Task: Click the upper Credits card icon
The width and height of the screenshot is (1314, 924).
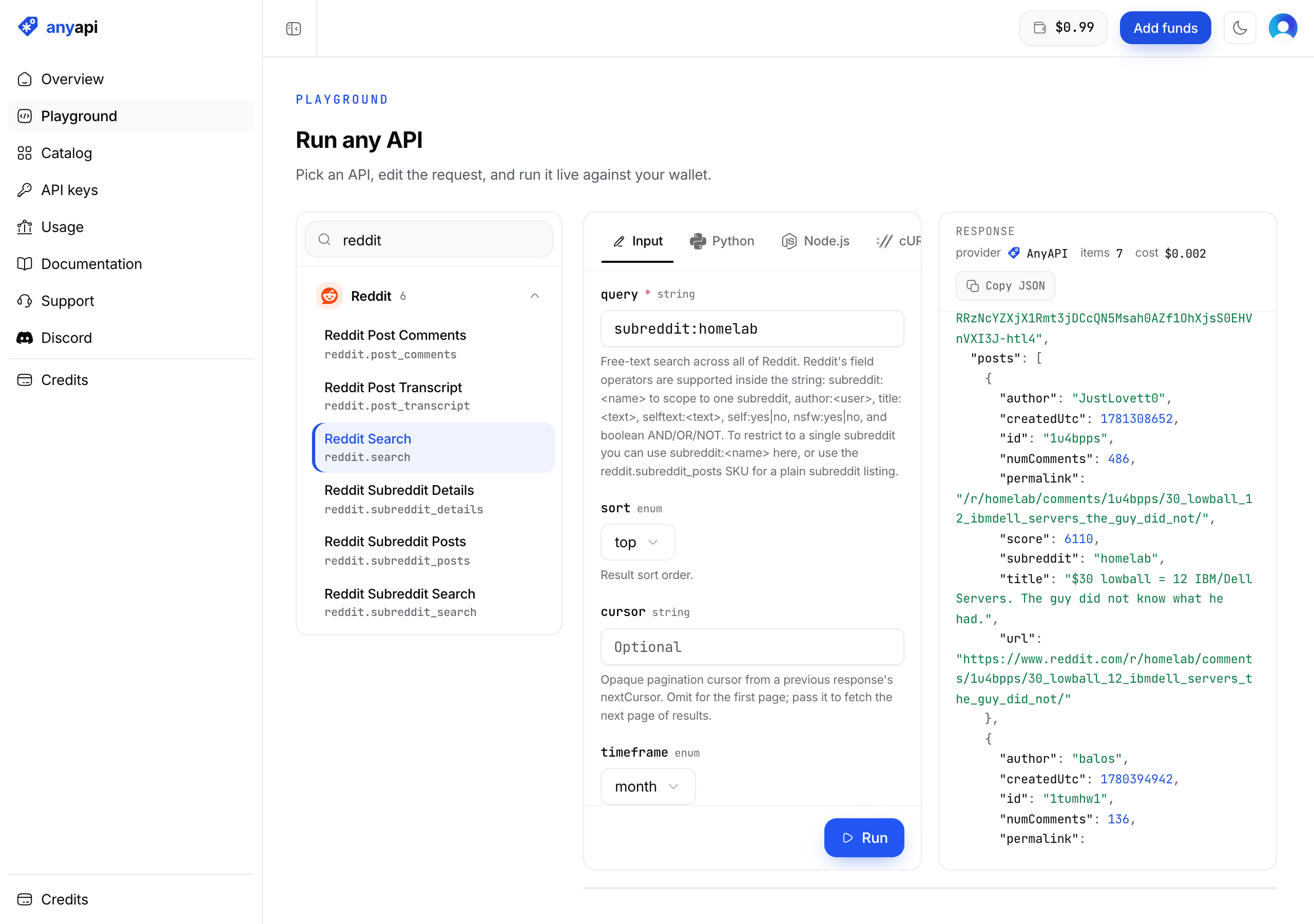Action: (x=25, y=380)
